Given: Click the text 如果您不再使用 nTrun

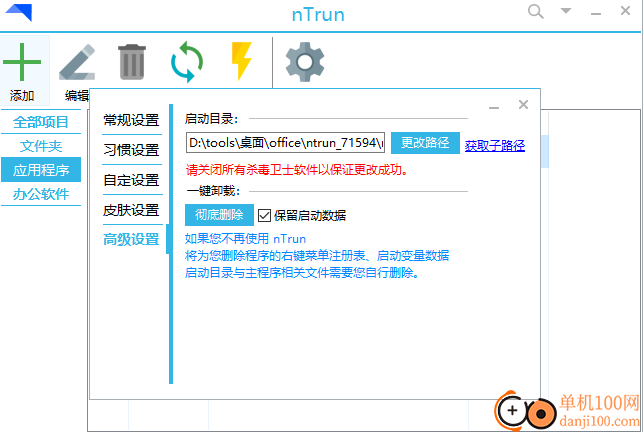Looking at the screenshot, I should pos(245,238).
